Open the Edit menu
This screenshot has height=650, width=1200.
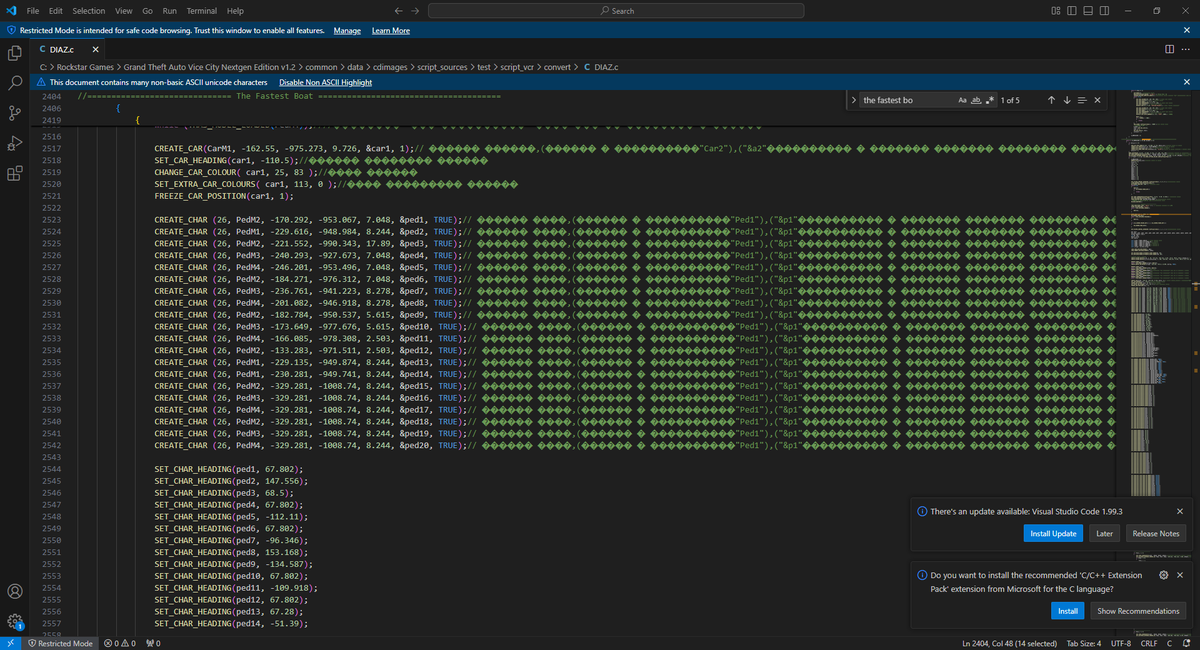56,10
